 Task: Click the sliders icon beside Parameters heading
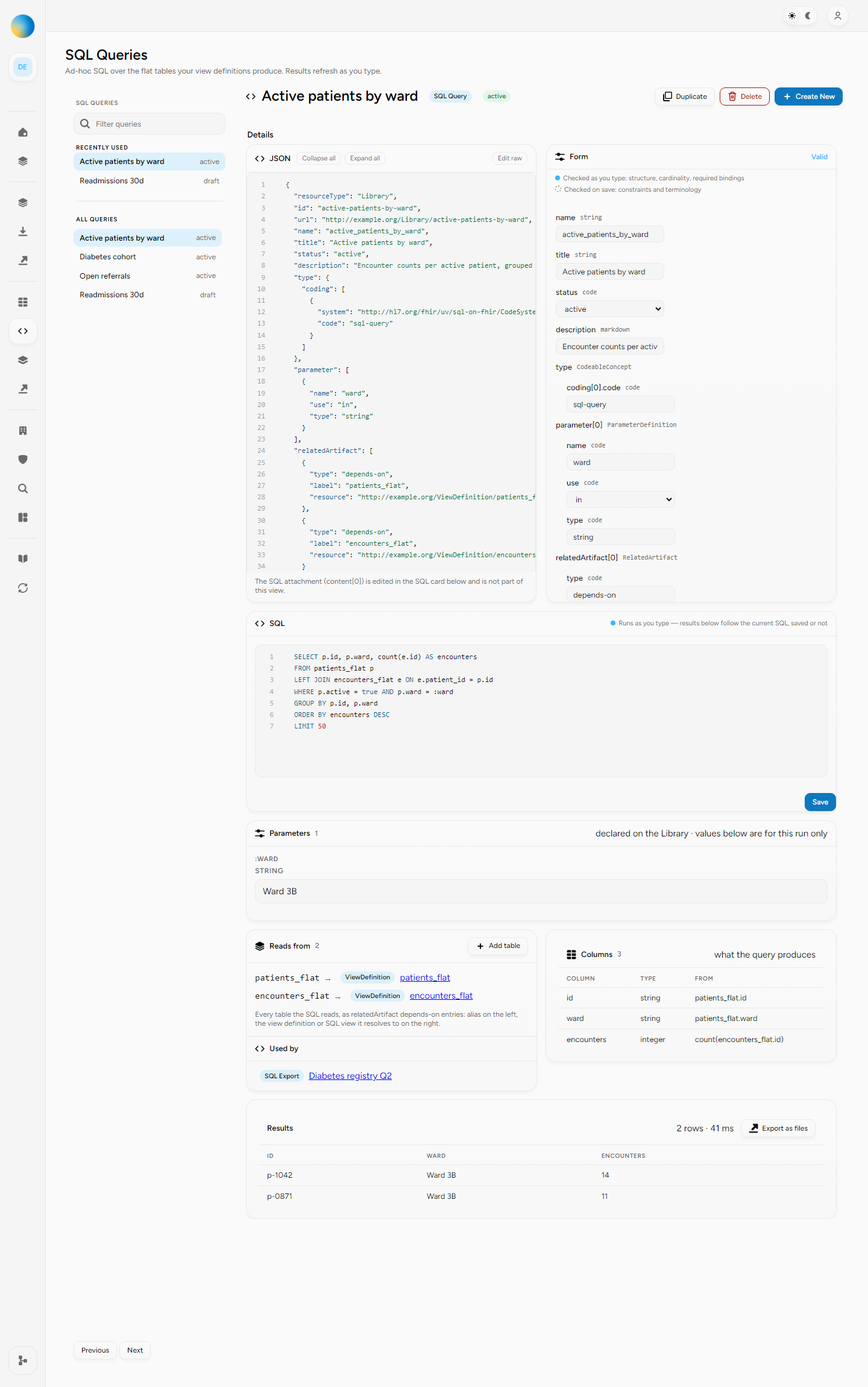click(260, 833)
